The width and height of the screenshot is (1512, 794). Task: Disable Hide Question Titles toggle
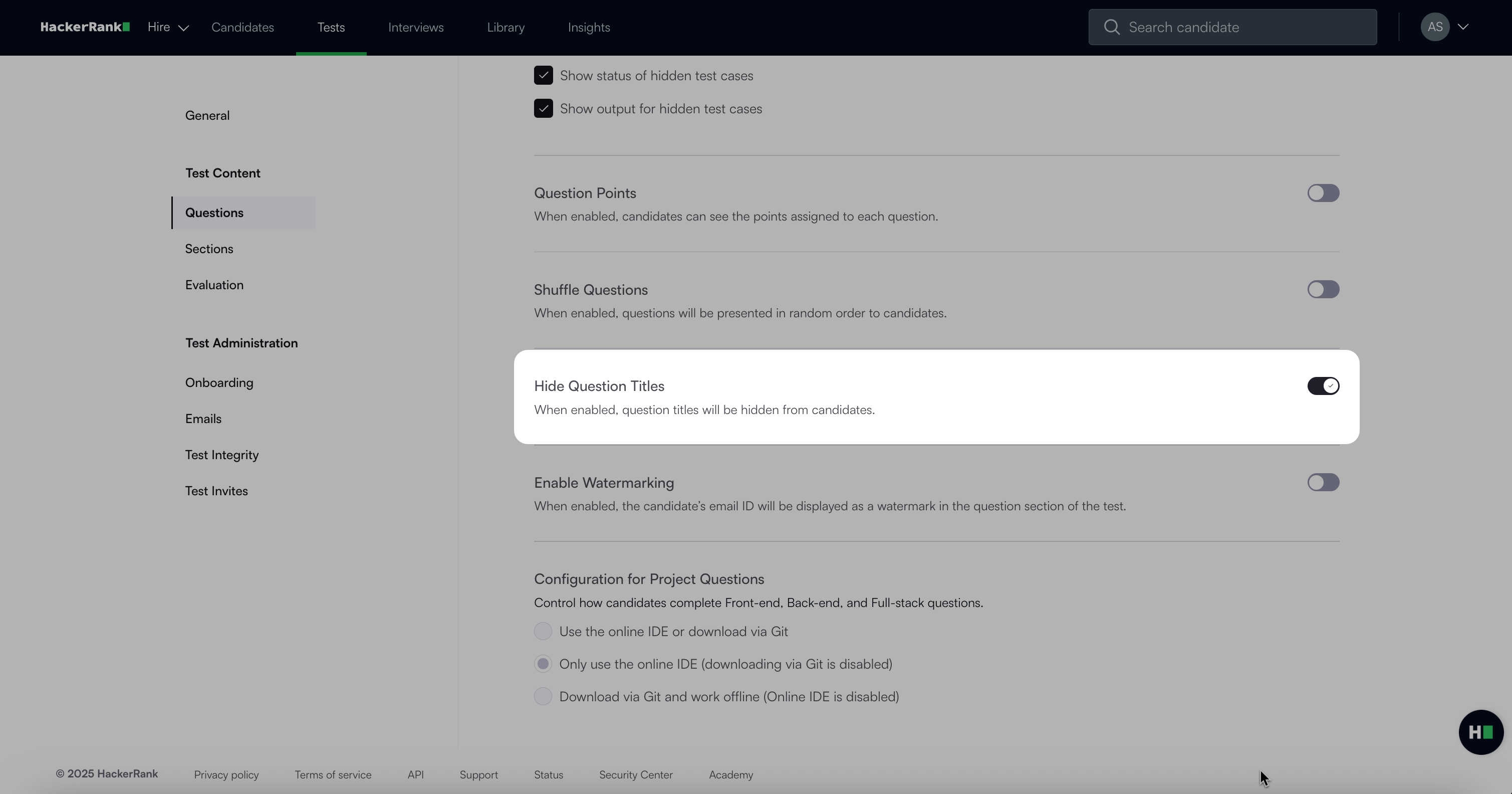click(1323, 386)
